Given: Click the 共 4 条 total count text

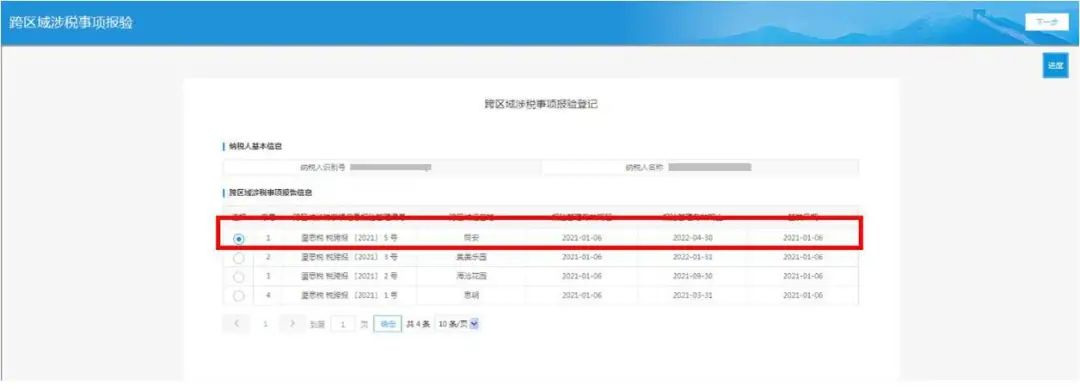Looking at the screenshot, I should point(418,324).
